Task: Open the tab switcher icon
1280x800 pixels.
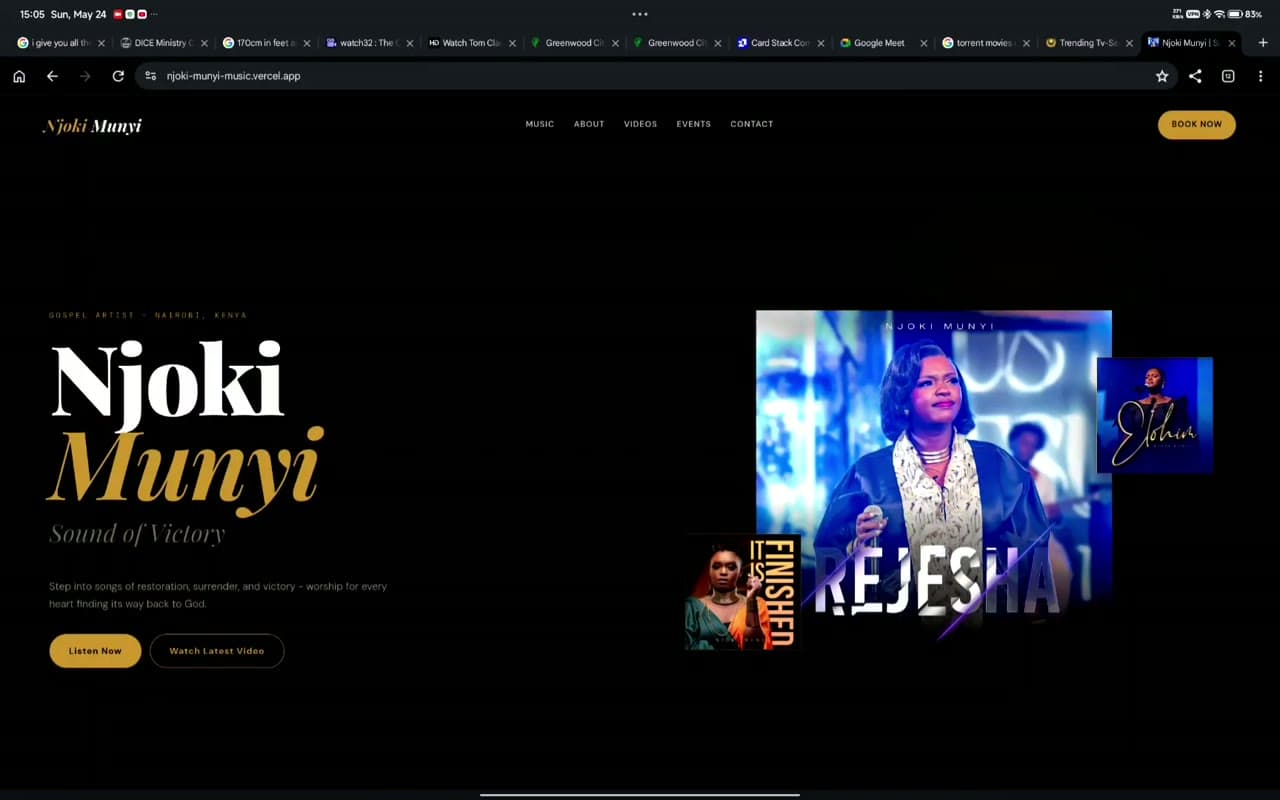Action: (1228, 76)
